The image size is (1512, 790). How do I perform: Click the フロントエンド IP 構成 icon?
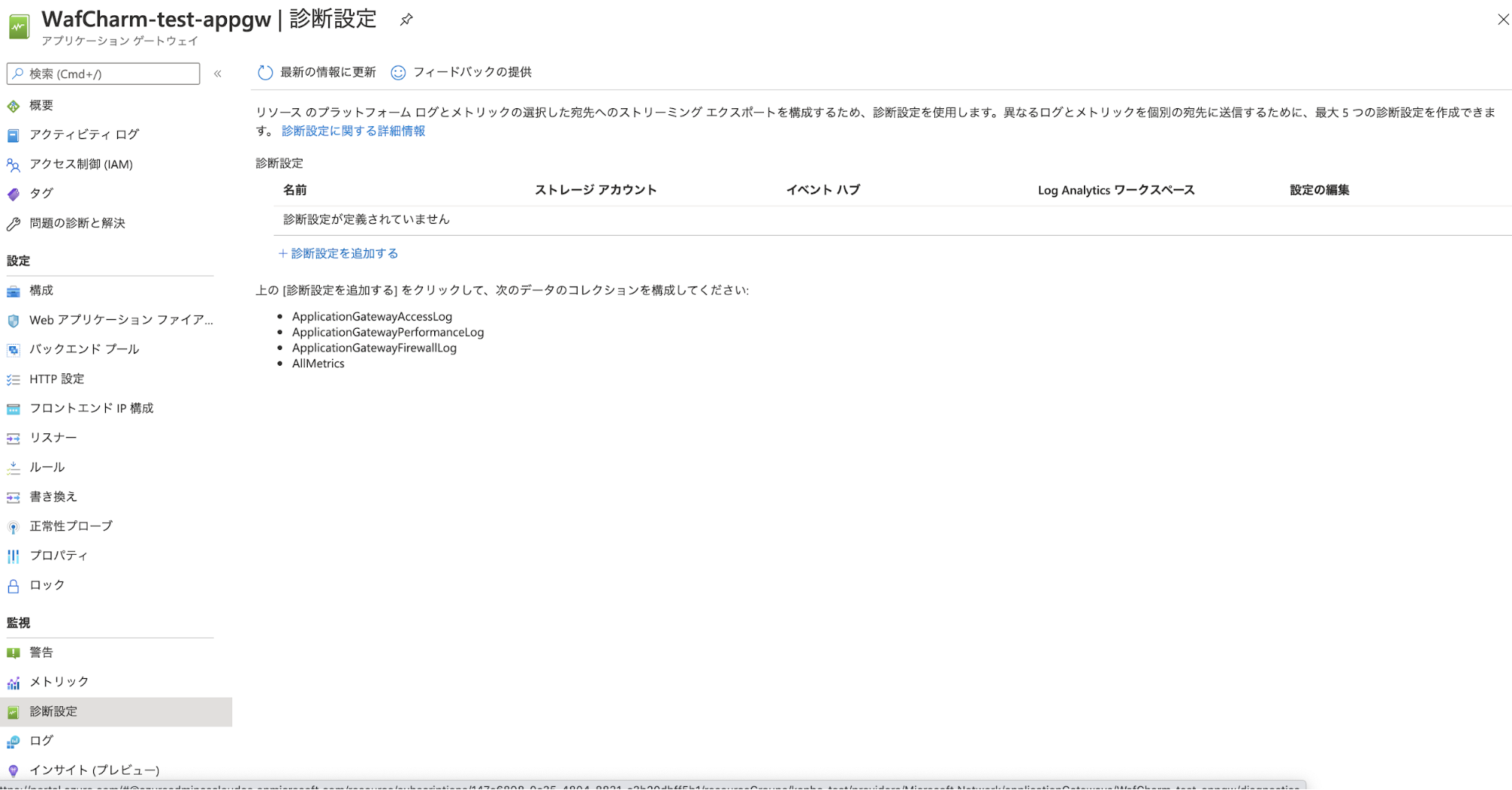(14, 409)
